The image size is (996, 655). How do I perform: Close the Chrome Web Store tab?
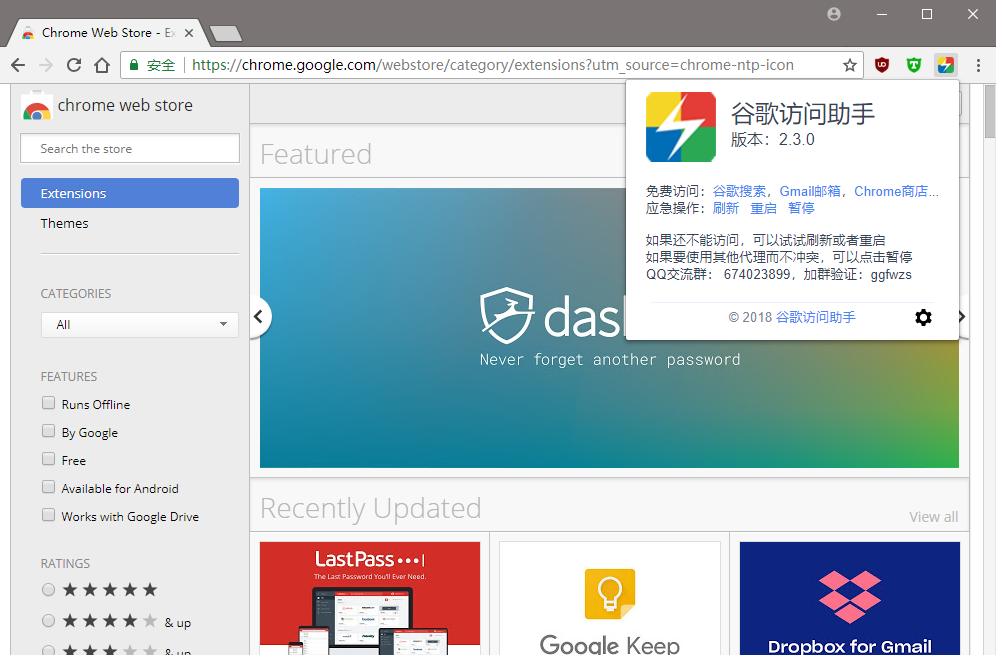click(189, 33)
